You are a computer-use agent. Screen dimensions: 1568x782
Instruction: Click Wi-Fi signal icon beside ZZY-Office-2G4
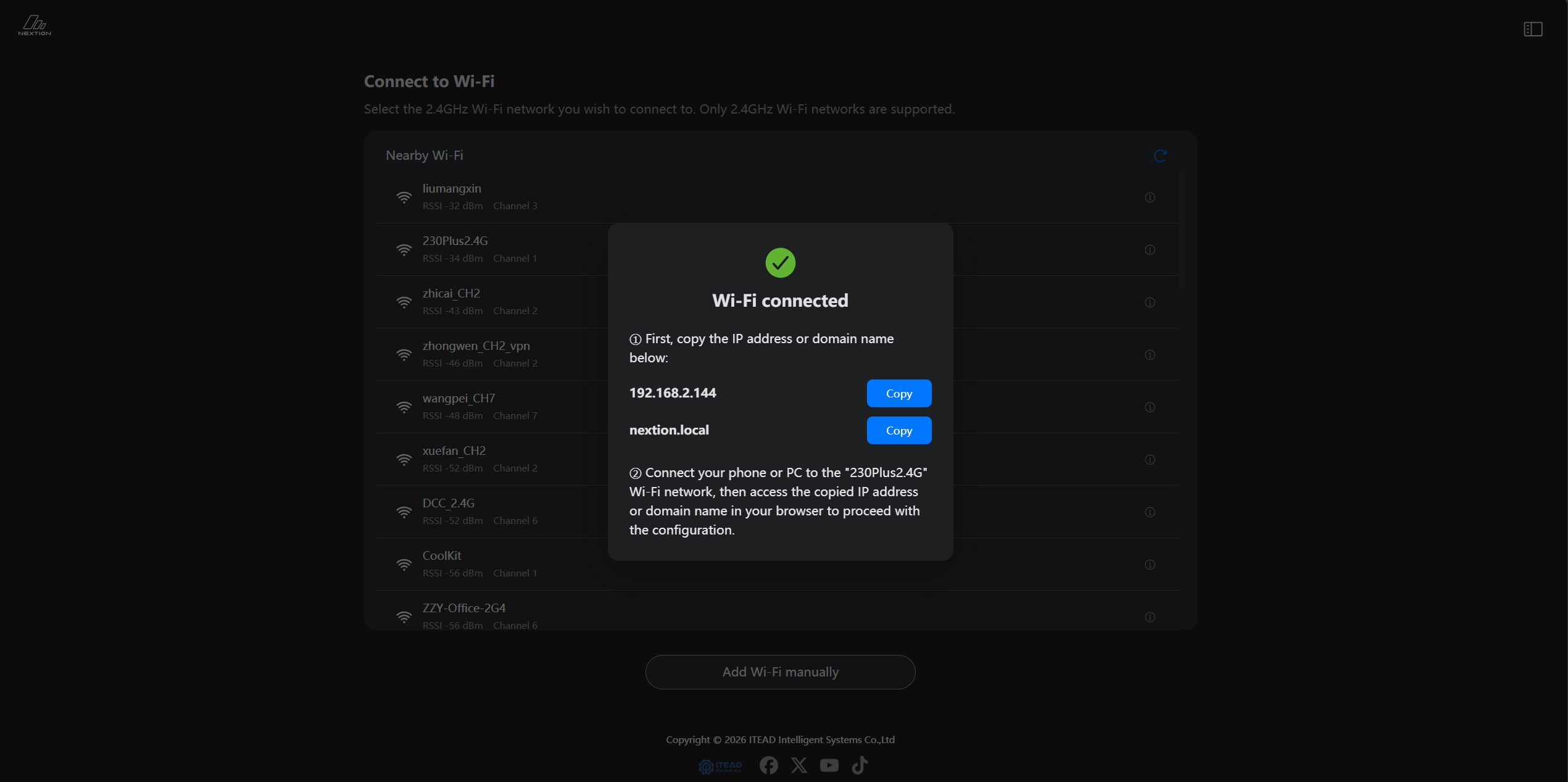tap(404, 617)
